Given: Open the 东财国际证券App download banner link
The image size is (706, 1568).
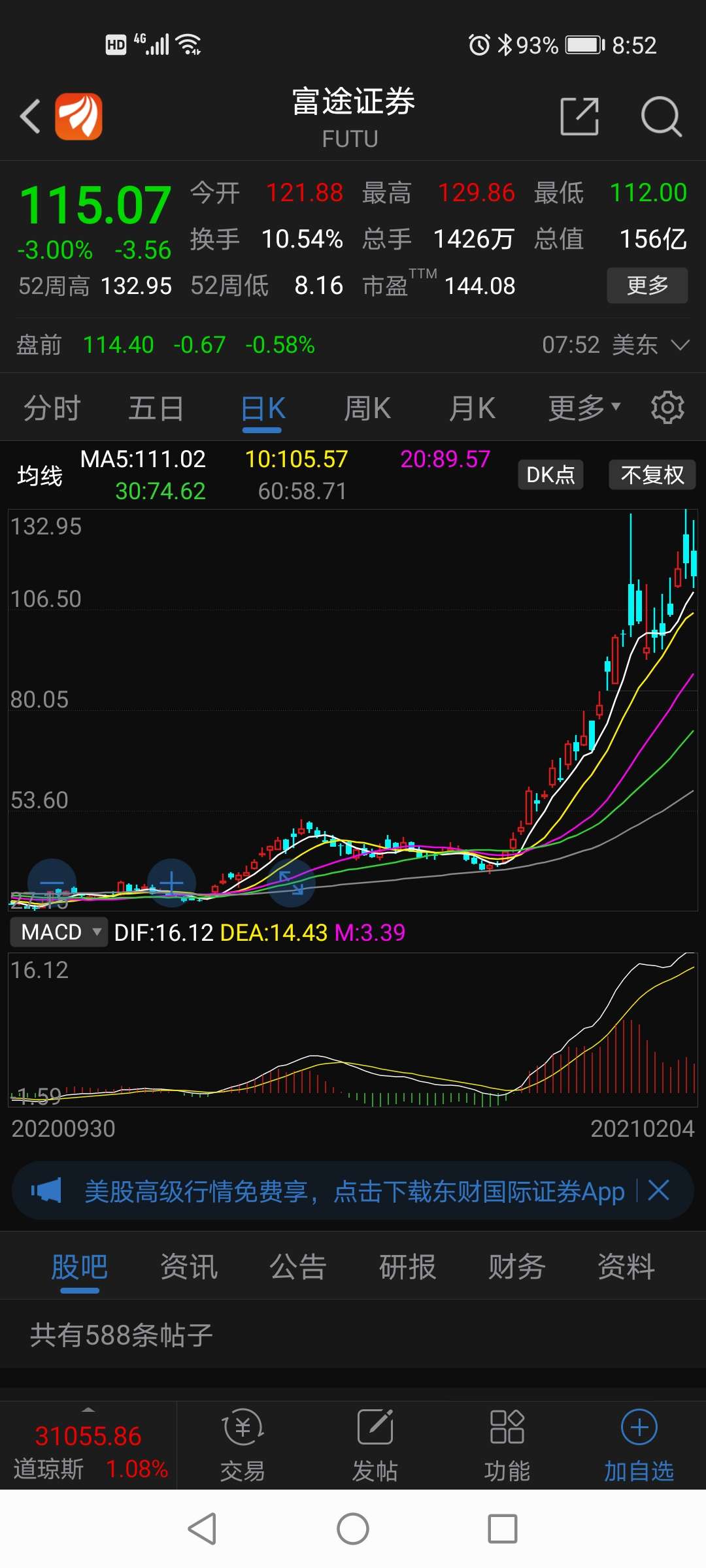Looking at the screenshot, I should [x=354, y=1191].
